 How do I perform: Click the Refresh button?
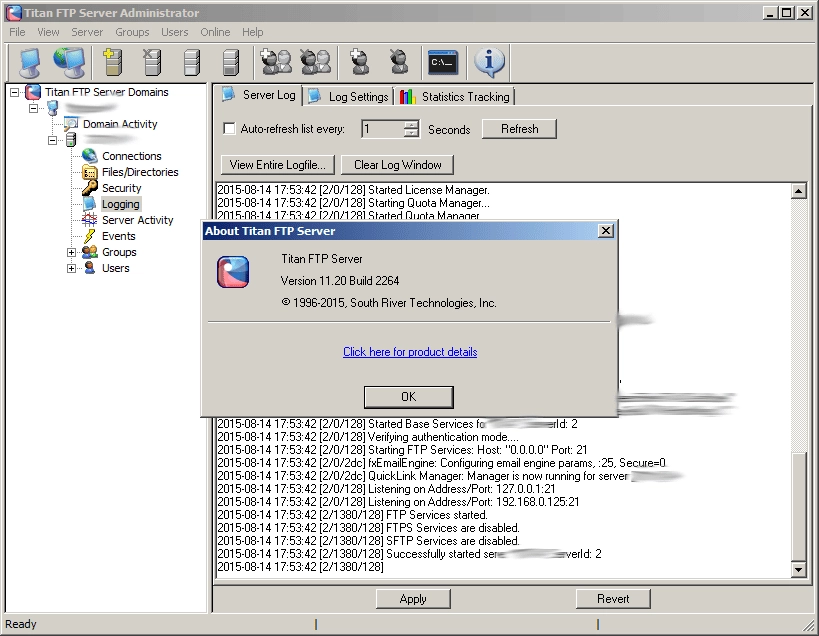pyautogui.click(x=519, y=129)
